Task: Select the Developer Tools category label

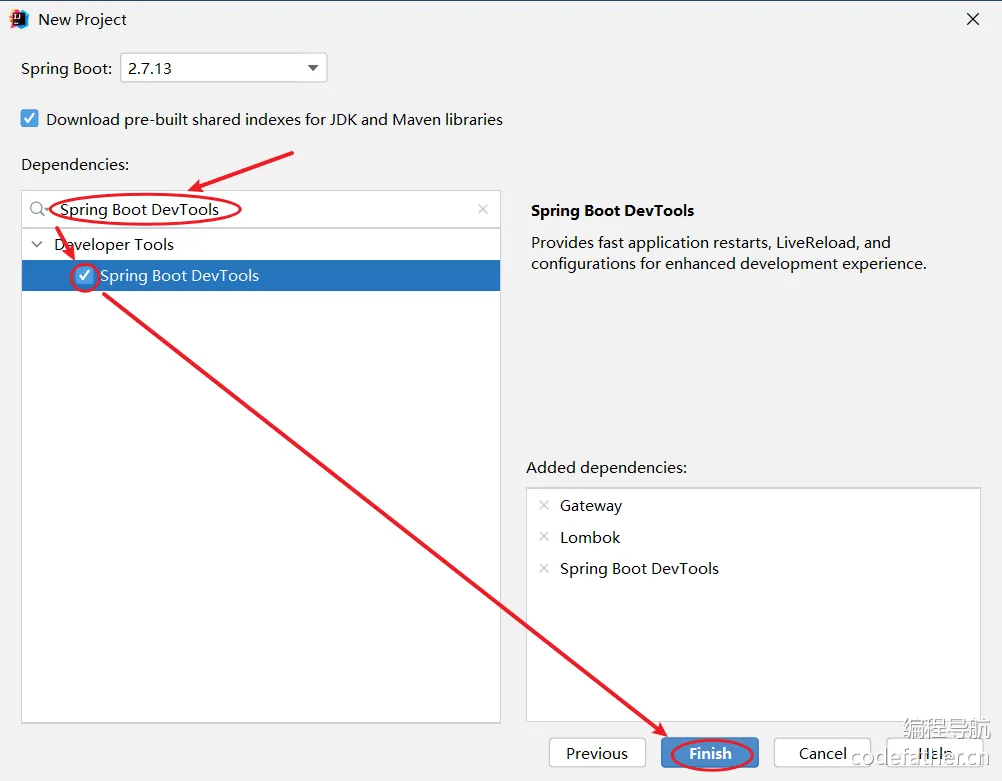Action: point(114,244)
